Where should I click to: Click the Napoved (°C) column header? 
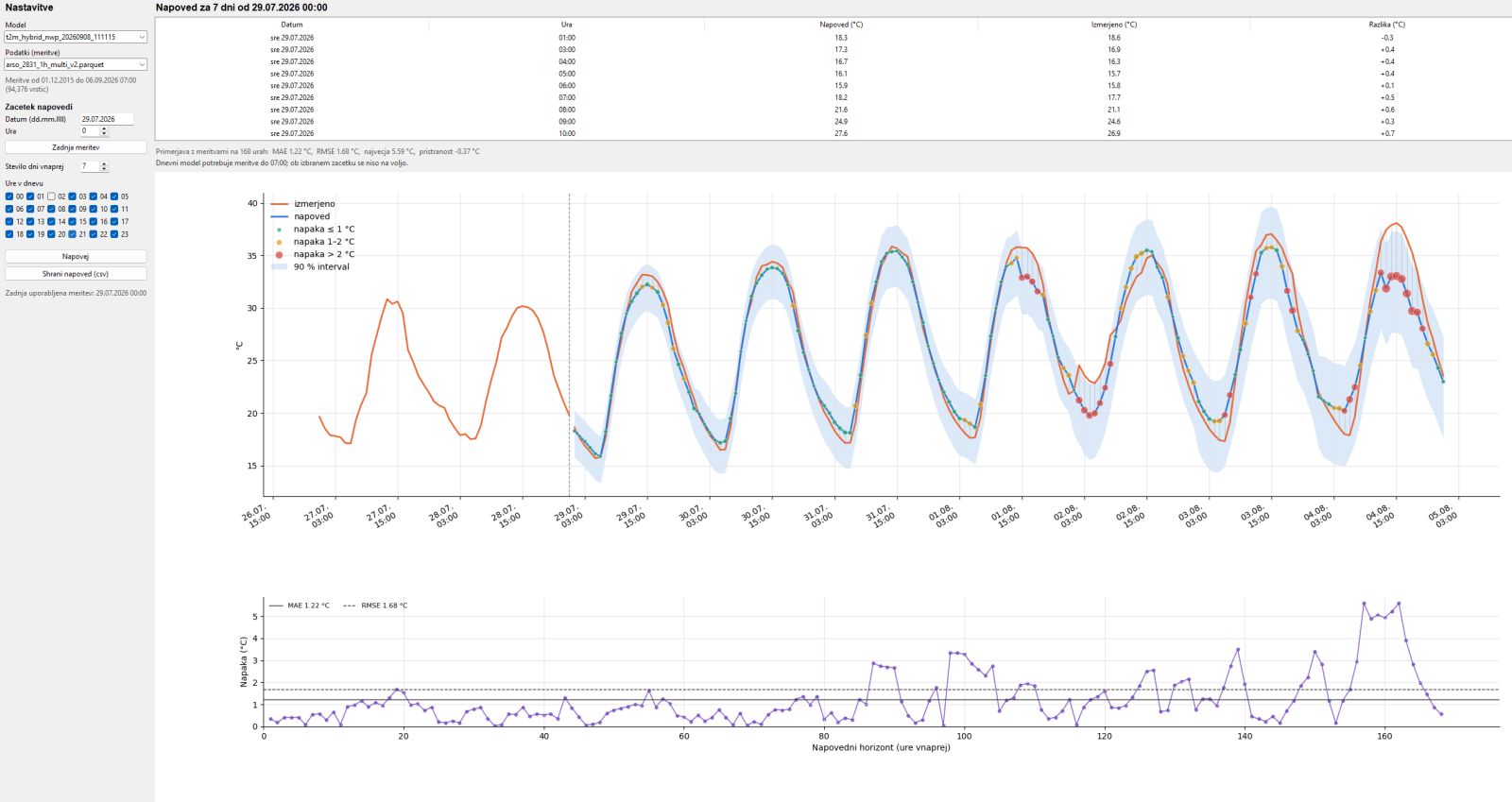coord(841,25)
